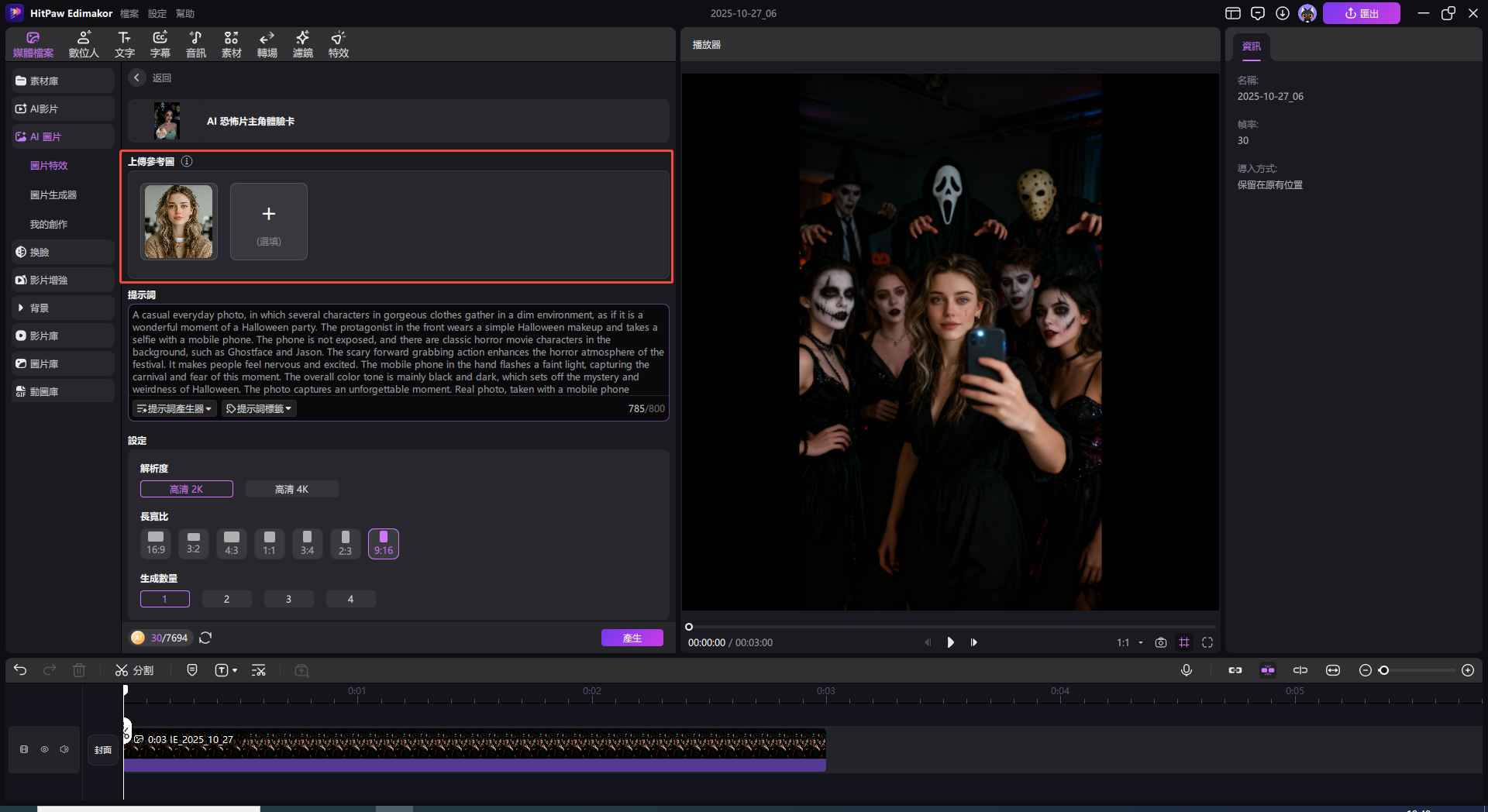Click the timeline zoom slider handle
Image resolution: width=1488 pixels, height=812 pixels.
(1383, 670)
